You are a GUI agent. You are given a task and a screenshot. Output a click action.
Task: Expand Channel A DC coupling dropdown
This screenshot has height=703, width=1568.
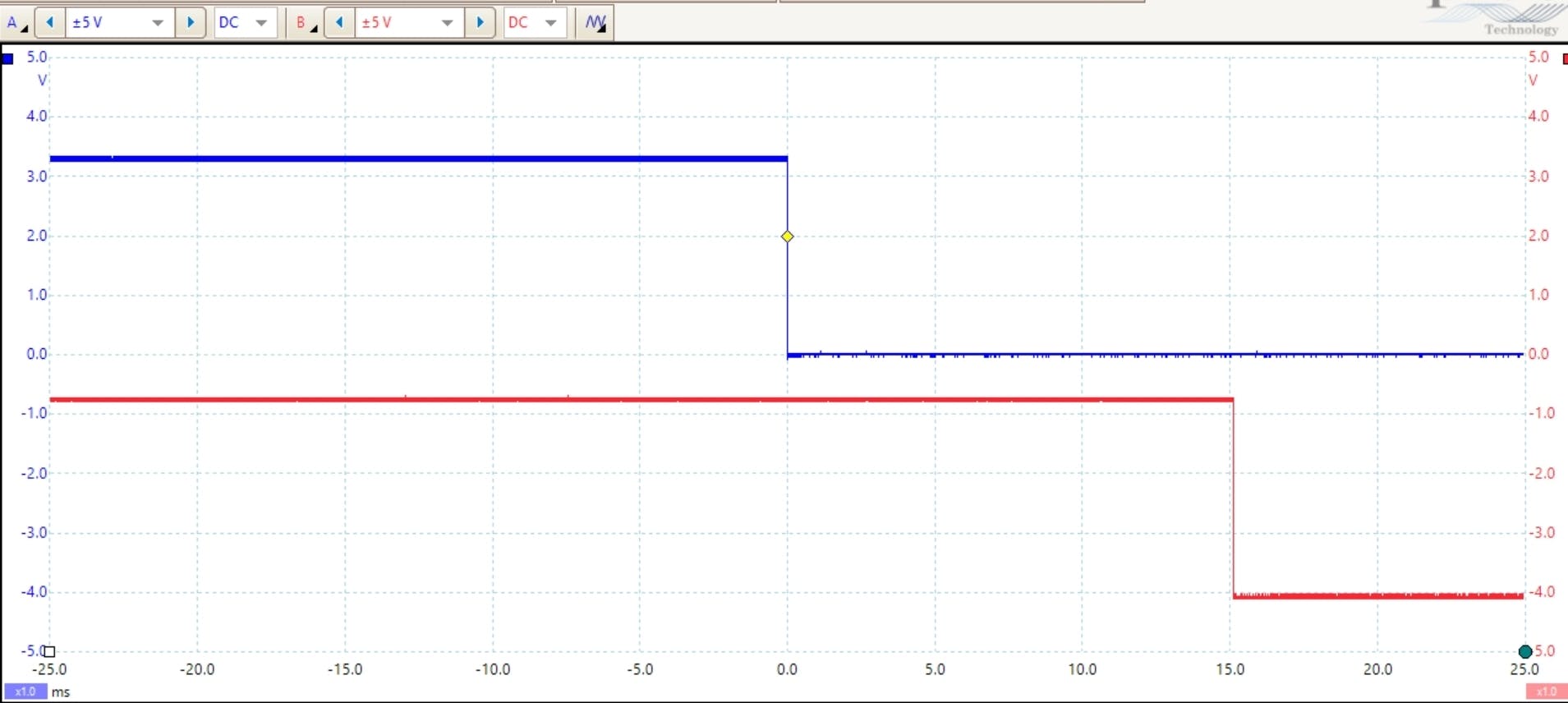(x=261, y=23)
